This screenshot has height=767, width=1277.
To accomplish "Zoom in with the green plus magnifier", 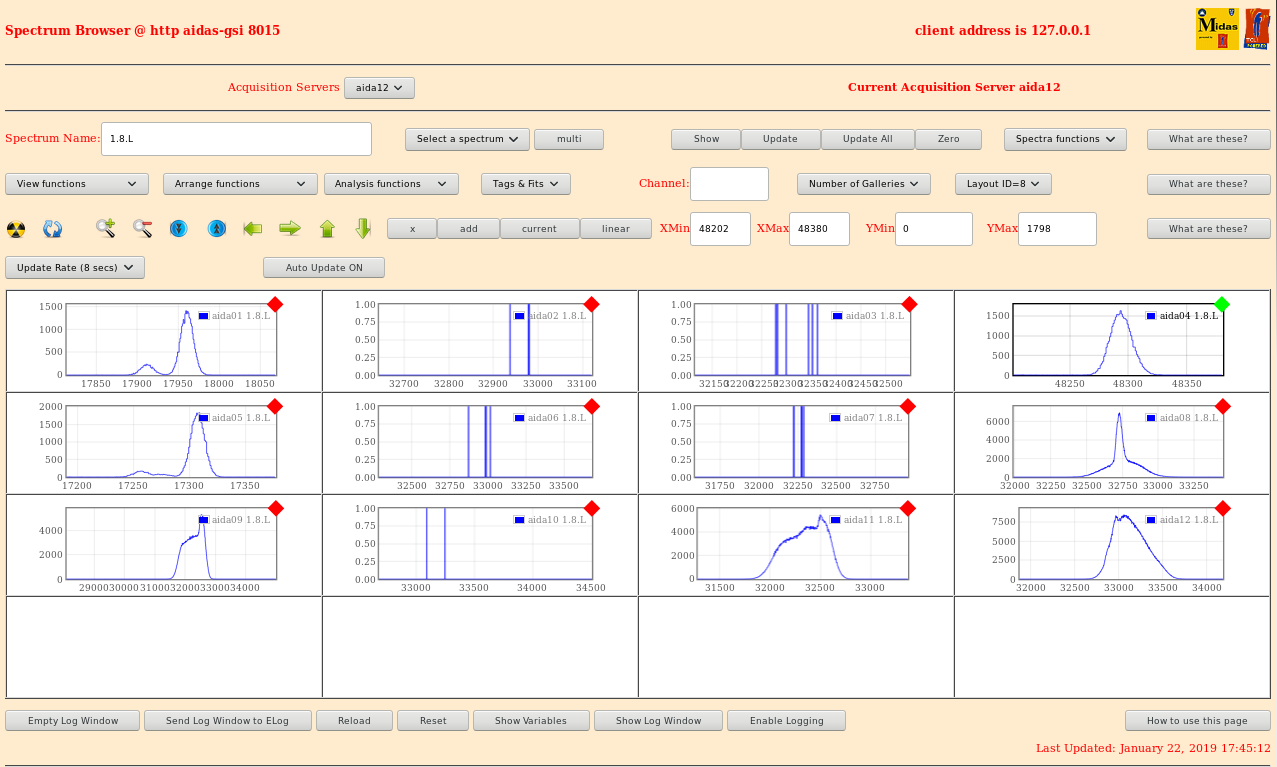I will [105, 229].
